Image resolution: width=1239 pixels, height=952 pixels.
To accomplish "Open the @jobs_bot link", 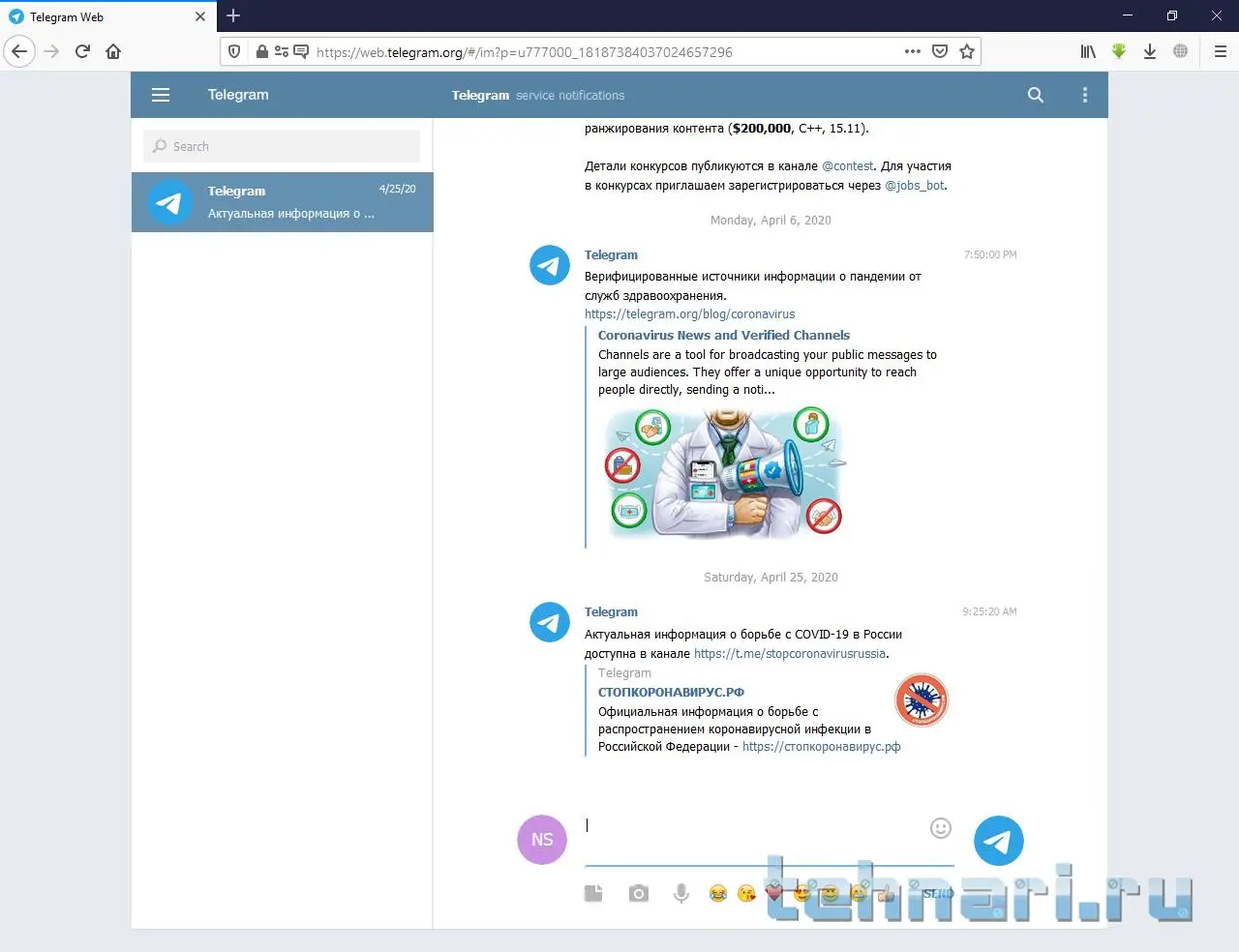I will pyautogui.click(x=915, y=186).
